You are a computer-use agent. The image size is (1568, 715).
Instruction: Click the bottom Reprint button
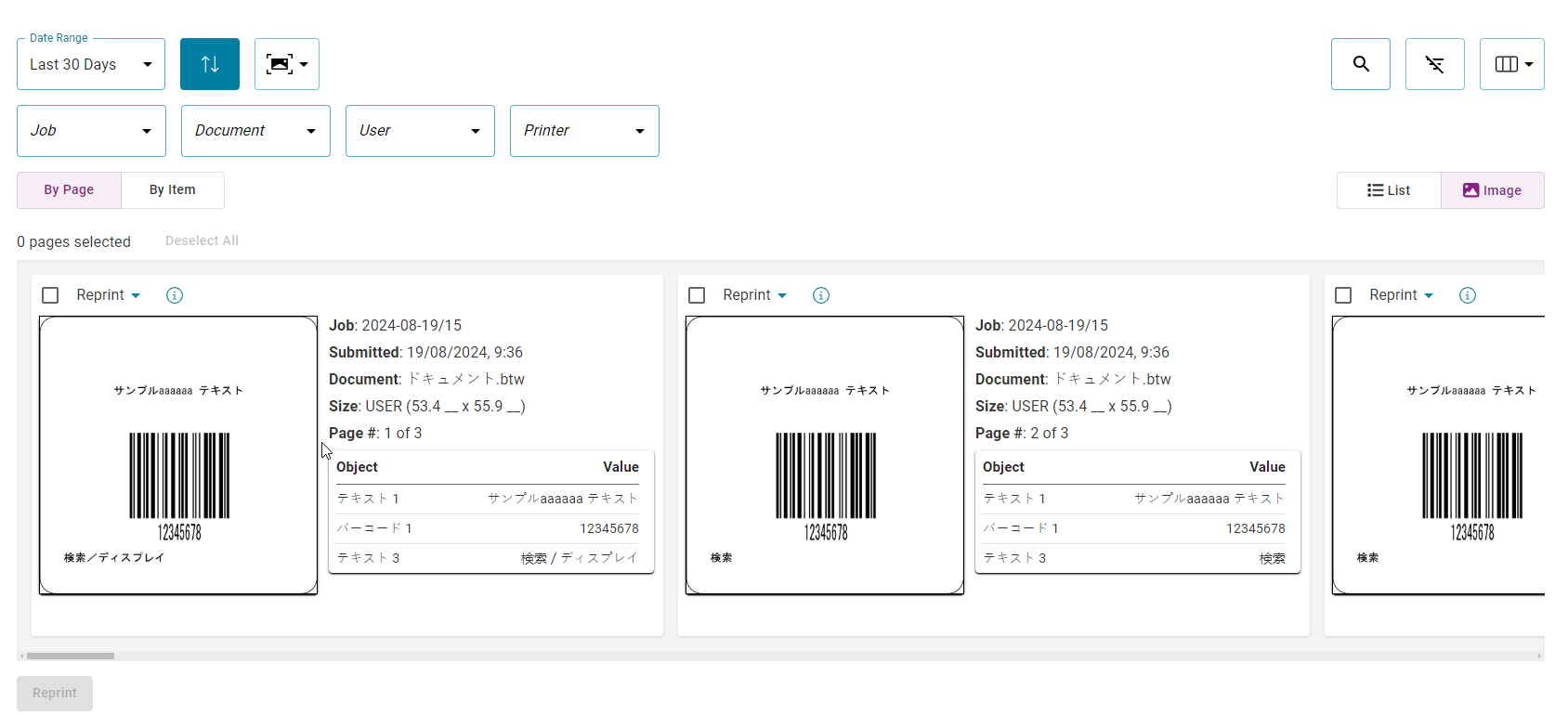tap(55, 694)
